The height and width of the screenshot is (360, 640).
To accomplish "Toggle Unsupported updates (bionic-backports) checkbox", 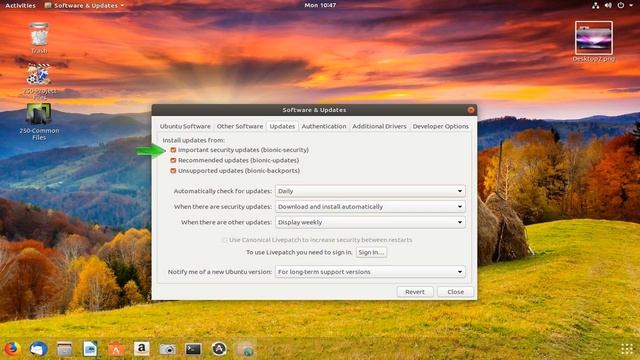I will point(173,171).
